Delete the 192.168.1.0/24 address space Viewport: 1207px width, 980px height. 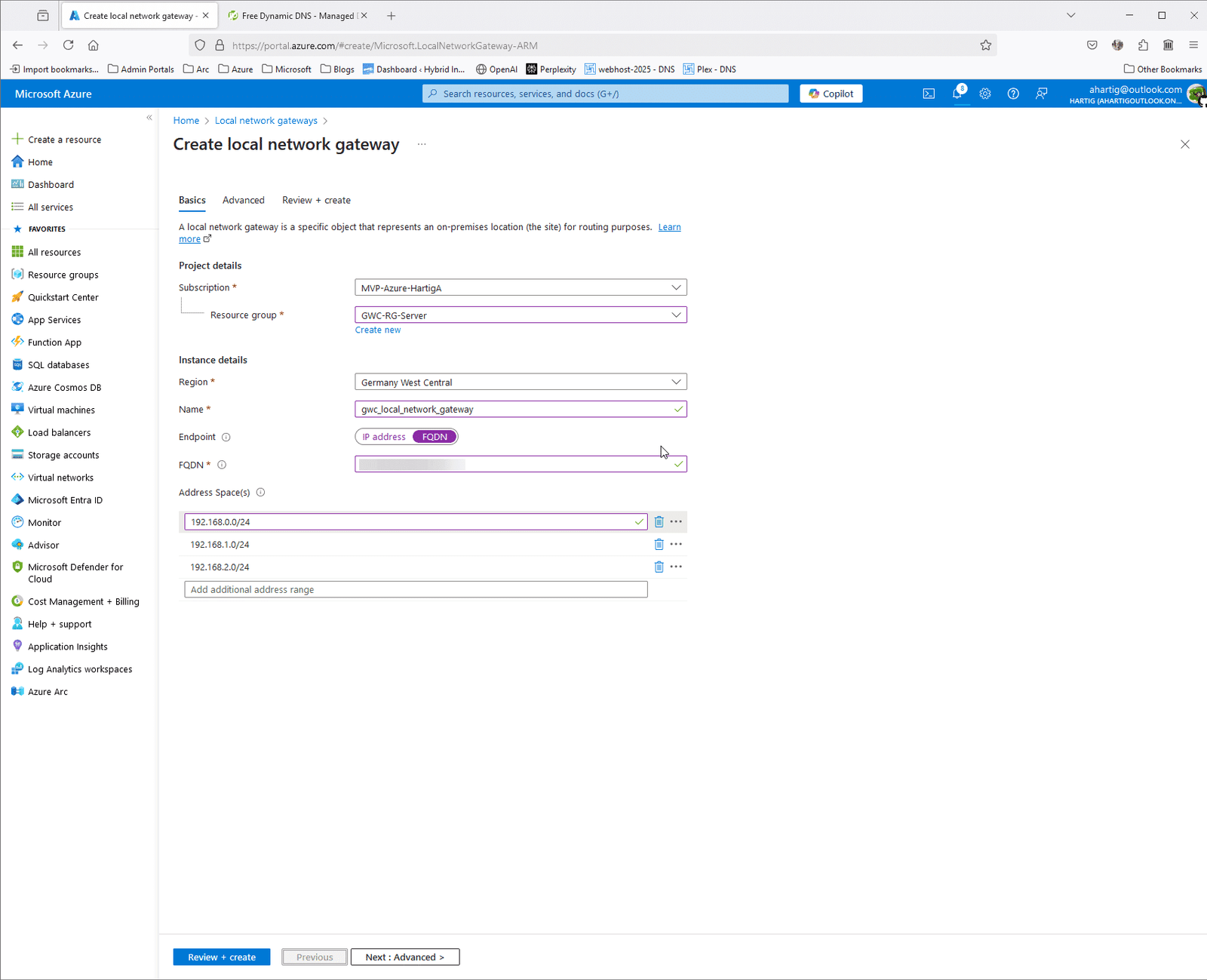coord(659,544)
